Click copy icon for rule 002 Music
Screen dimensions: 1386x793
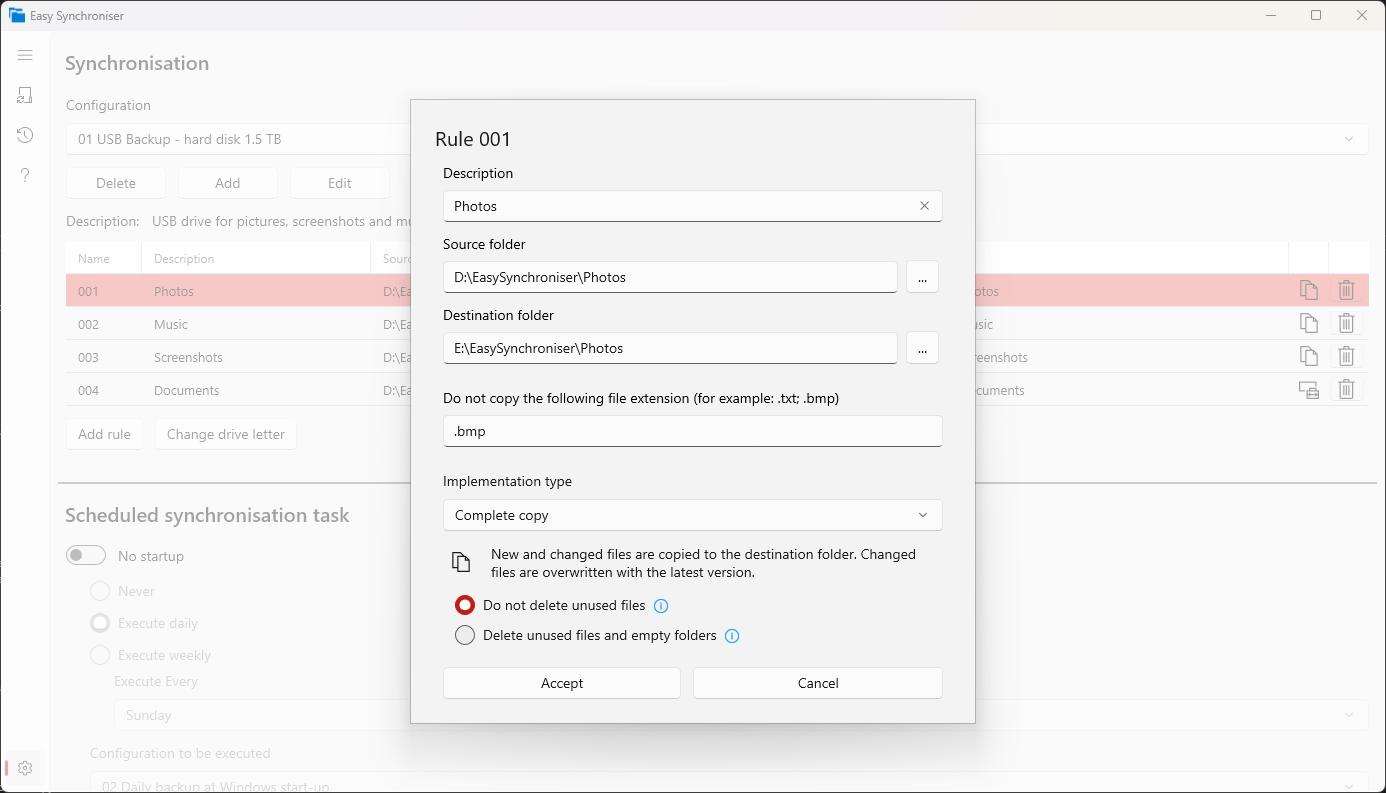tap(1308, 323)
